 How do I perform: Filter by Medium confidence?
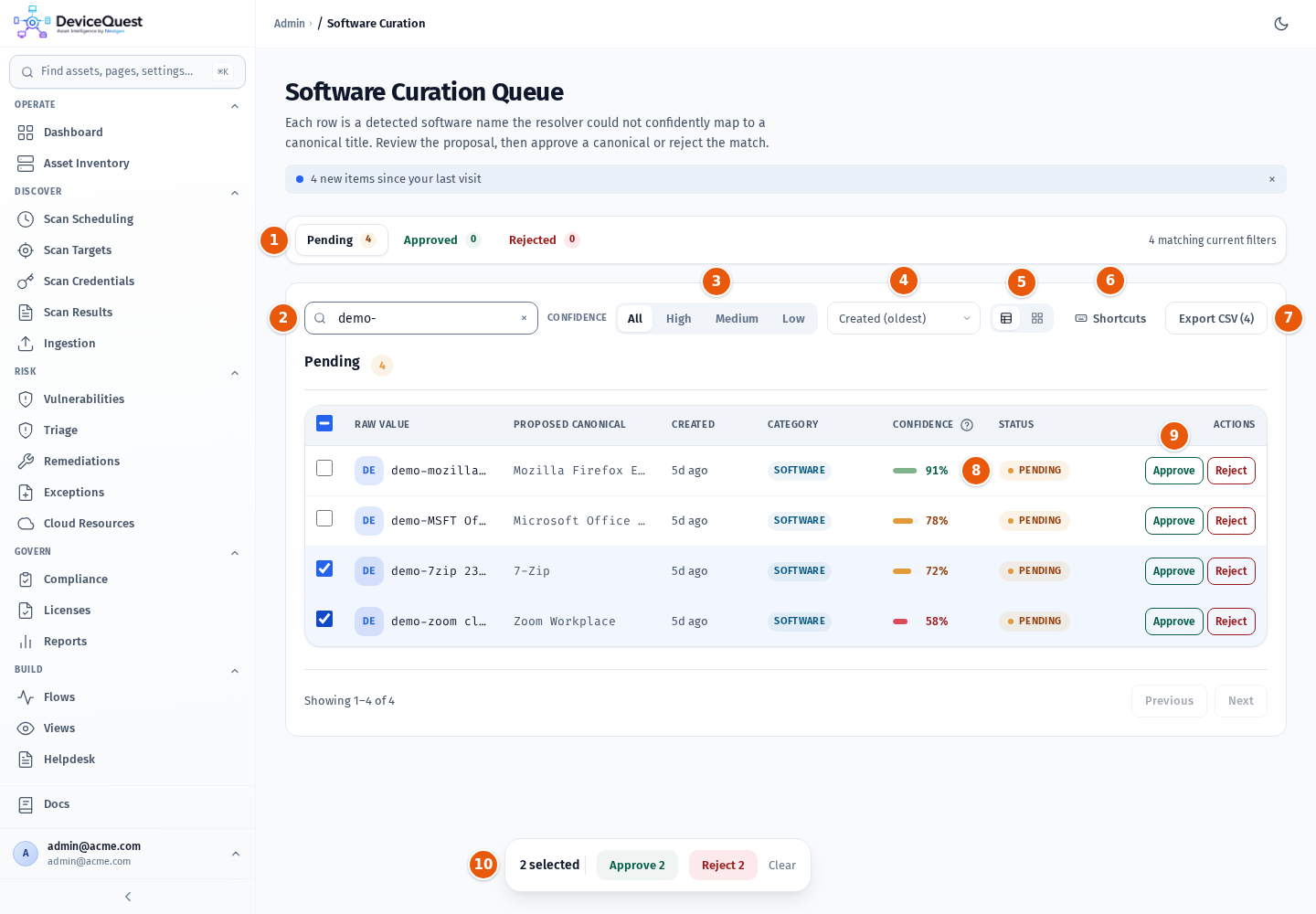(737, 318)
